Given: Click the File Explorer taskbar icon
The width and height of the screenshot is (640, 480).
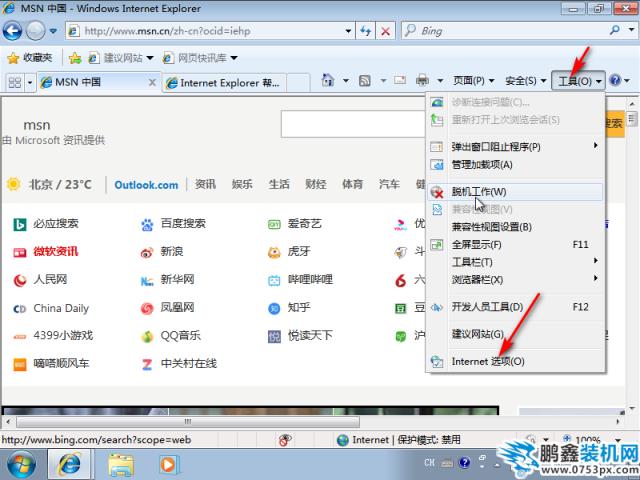Looking at the screenshot, I should (121, 465).
